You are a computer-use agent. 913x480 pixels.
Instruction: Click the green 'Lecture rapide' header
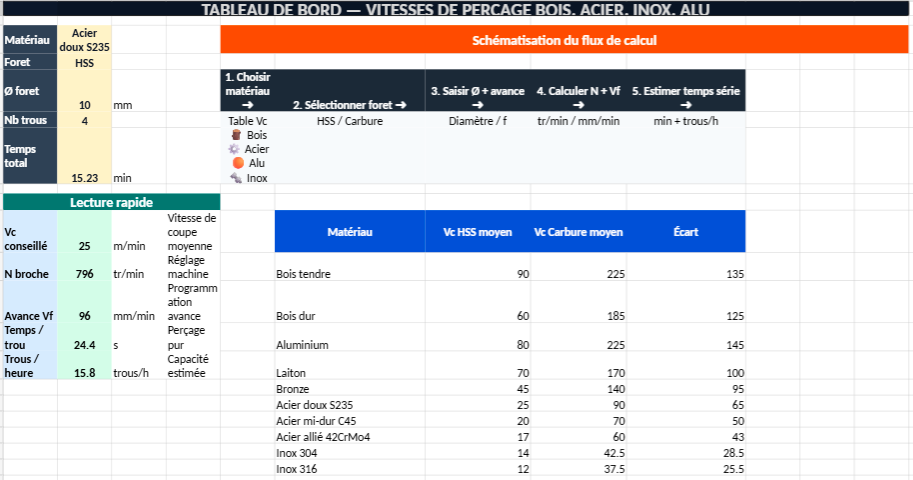click(x=111, y=202)
